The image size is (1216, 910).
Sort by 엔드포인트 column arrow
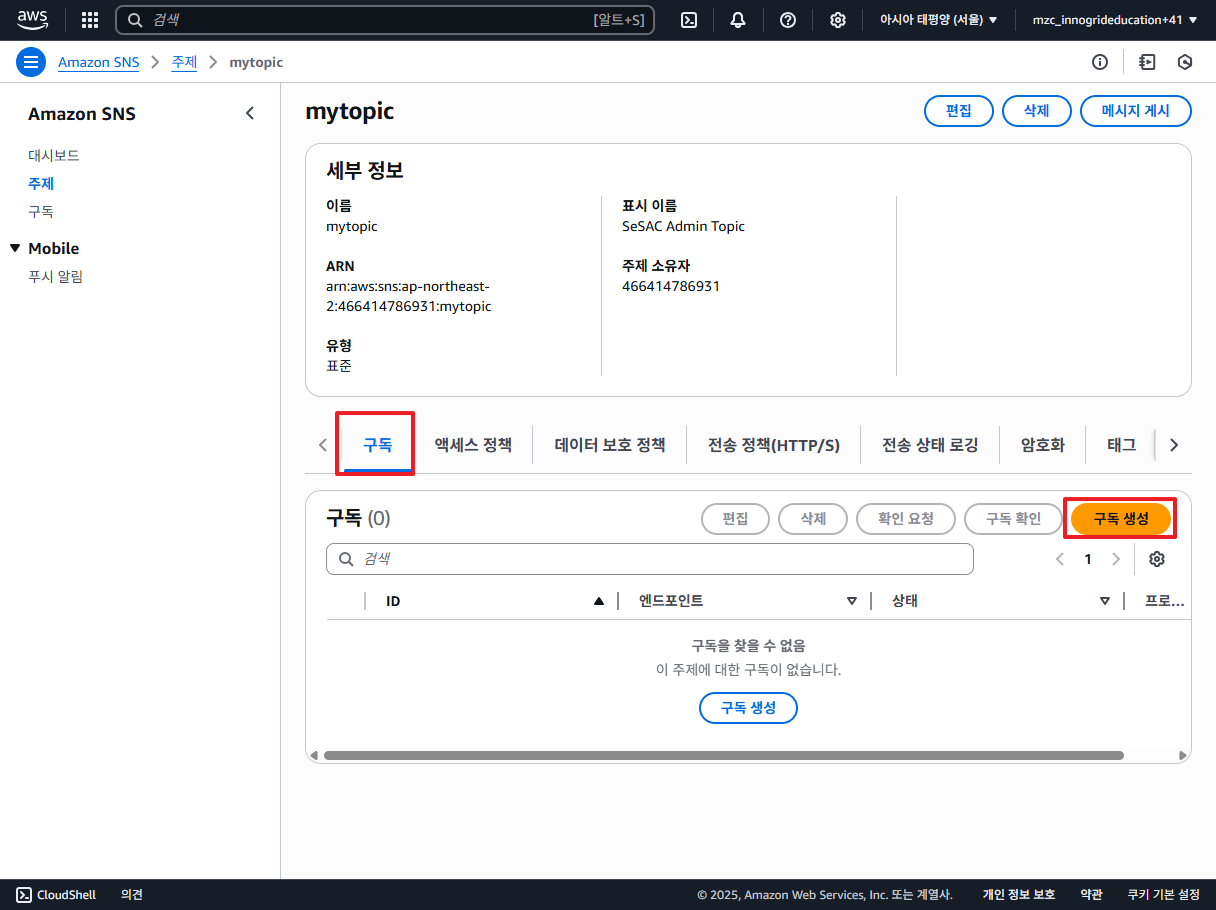pyautogui.click(x=852, y=601)
